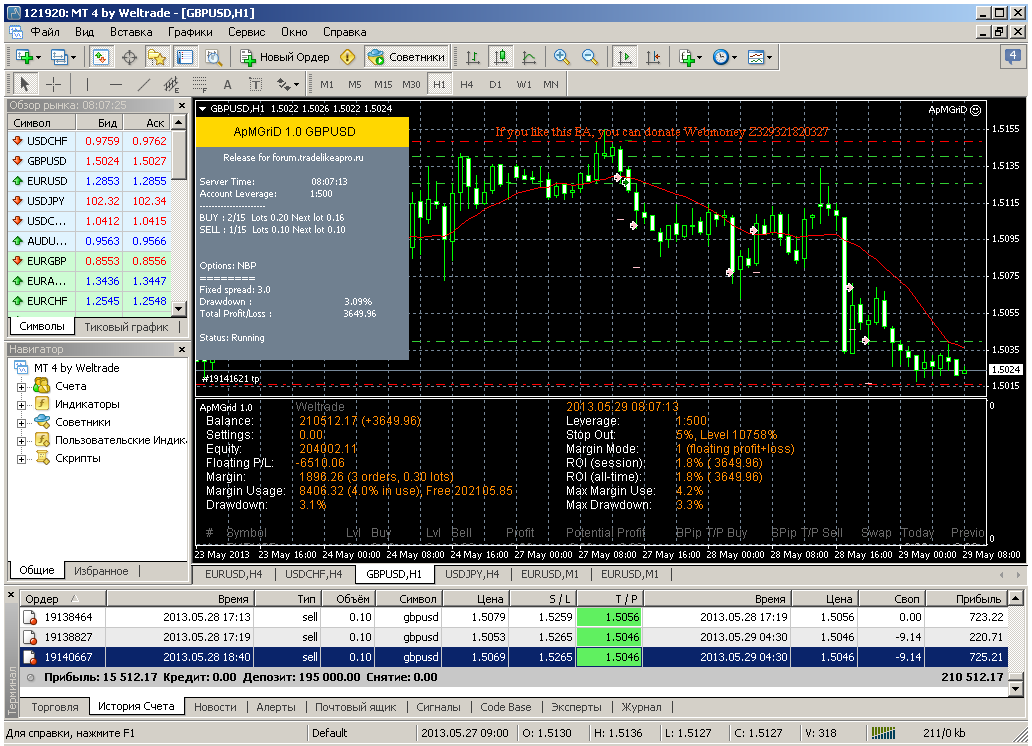Toggle the Советники auto-trading button
The height and width of the screenshot is (746, 1032).
407,57
